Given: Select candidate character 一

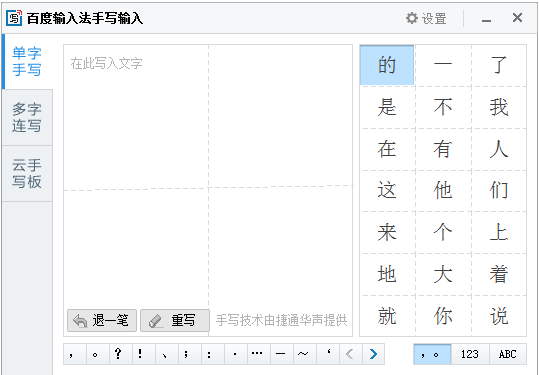Looking at the screenshot, I should [x=443, y=65].
